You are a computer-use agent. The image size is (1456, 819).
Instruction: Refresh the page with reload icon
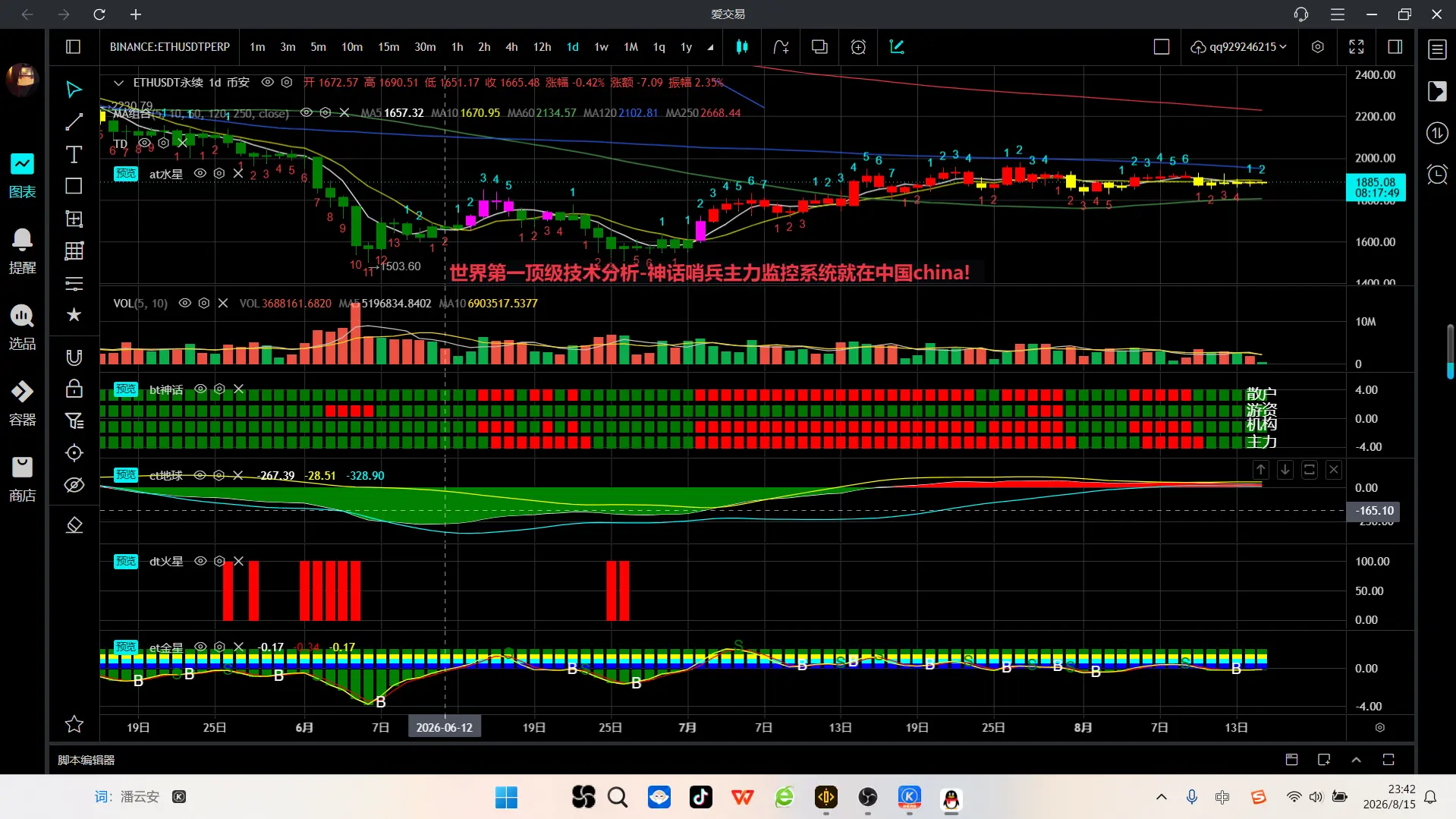[99, 14]
